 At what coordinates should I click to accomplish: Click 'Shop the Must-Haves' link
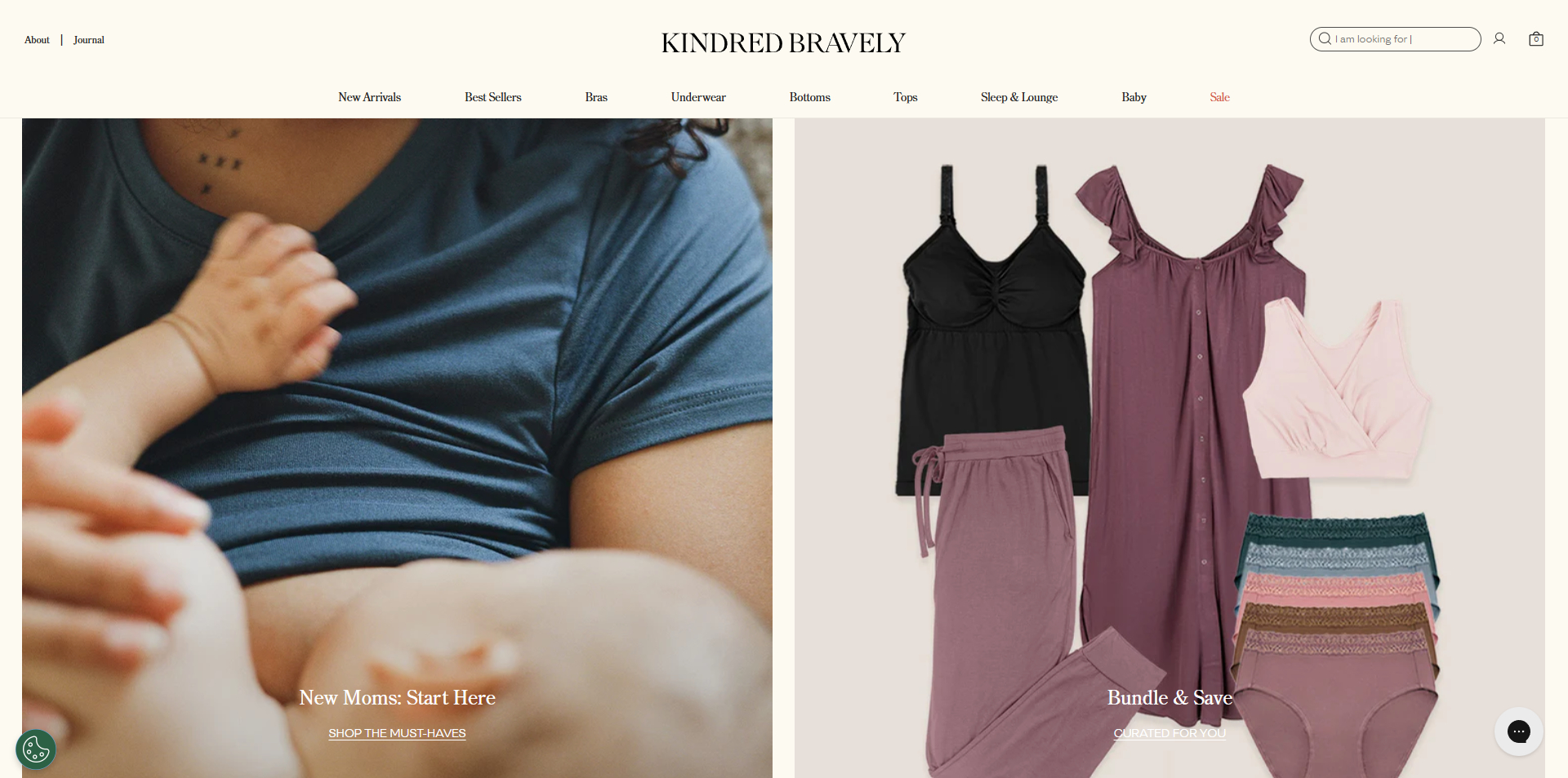tap(397, 733)
